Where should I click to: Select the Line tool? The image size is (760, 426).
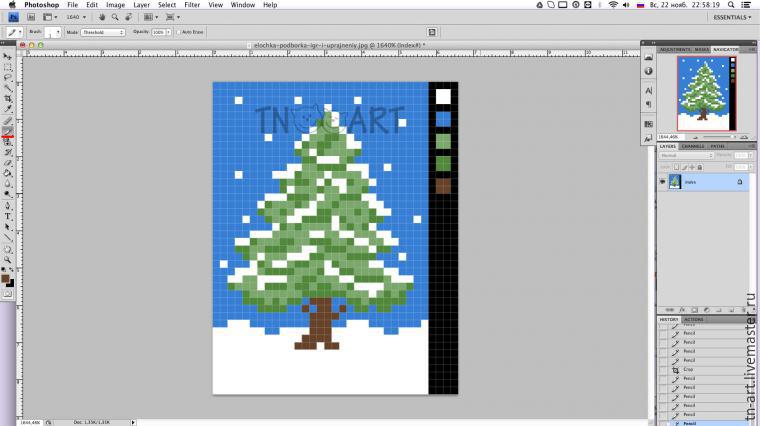7,237
